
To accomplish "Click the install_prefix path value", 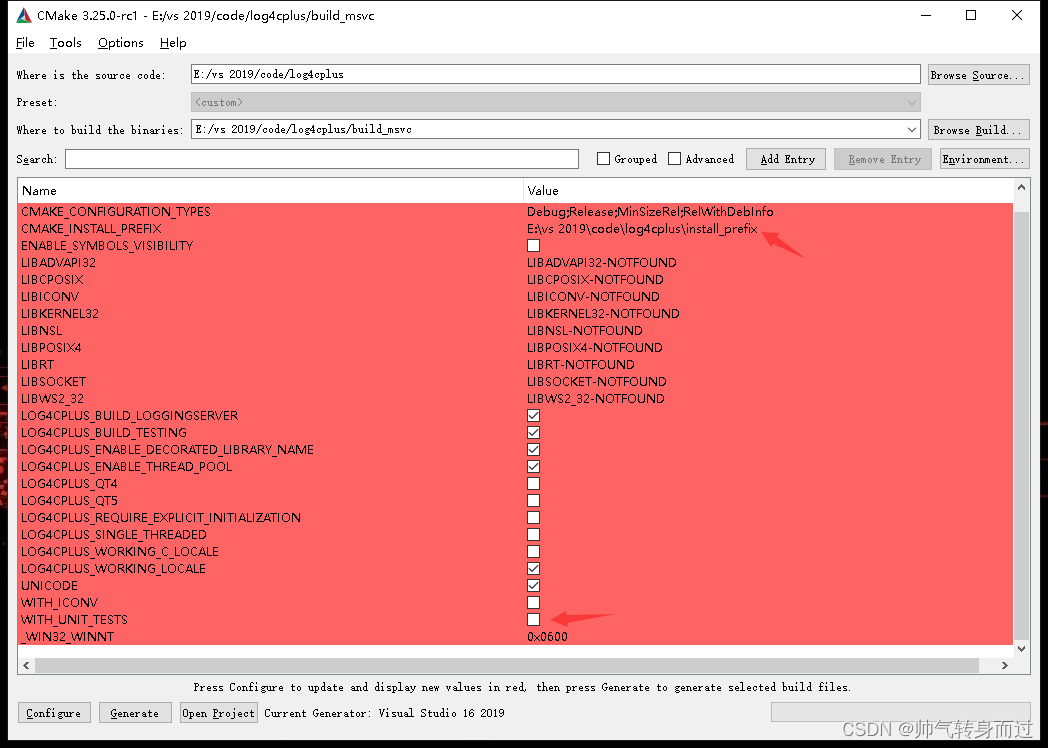I will click(x=642, y=229).
